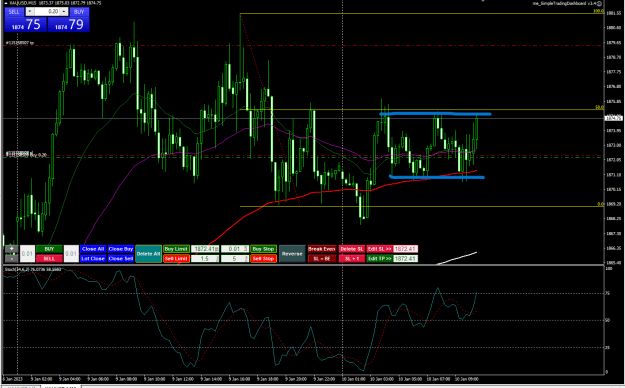Click the Close Sell button
Viewport: 625px width, 388px height.
click(x=121, y=258)
